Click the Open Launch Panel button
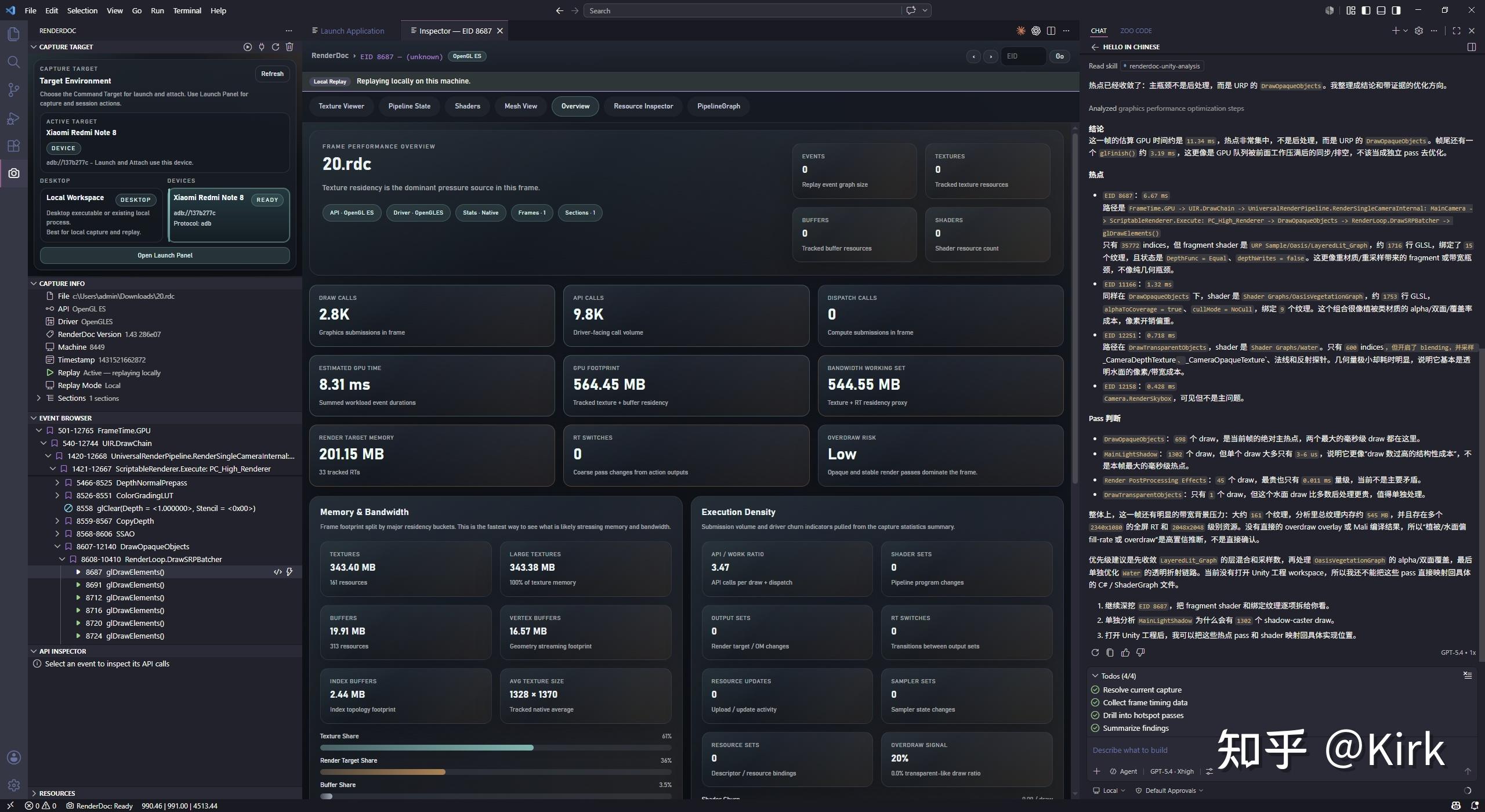Viewport: 1485px width, 812px height. pyautogui.click(x=165, y=255)
